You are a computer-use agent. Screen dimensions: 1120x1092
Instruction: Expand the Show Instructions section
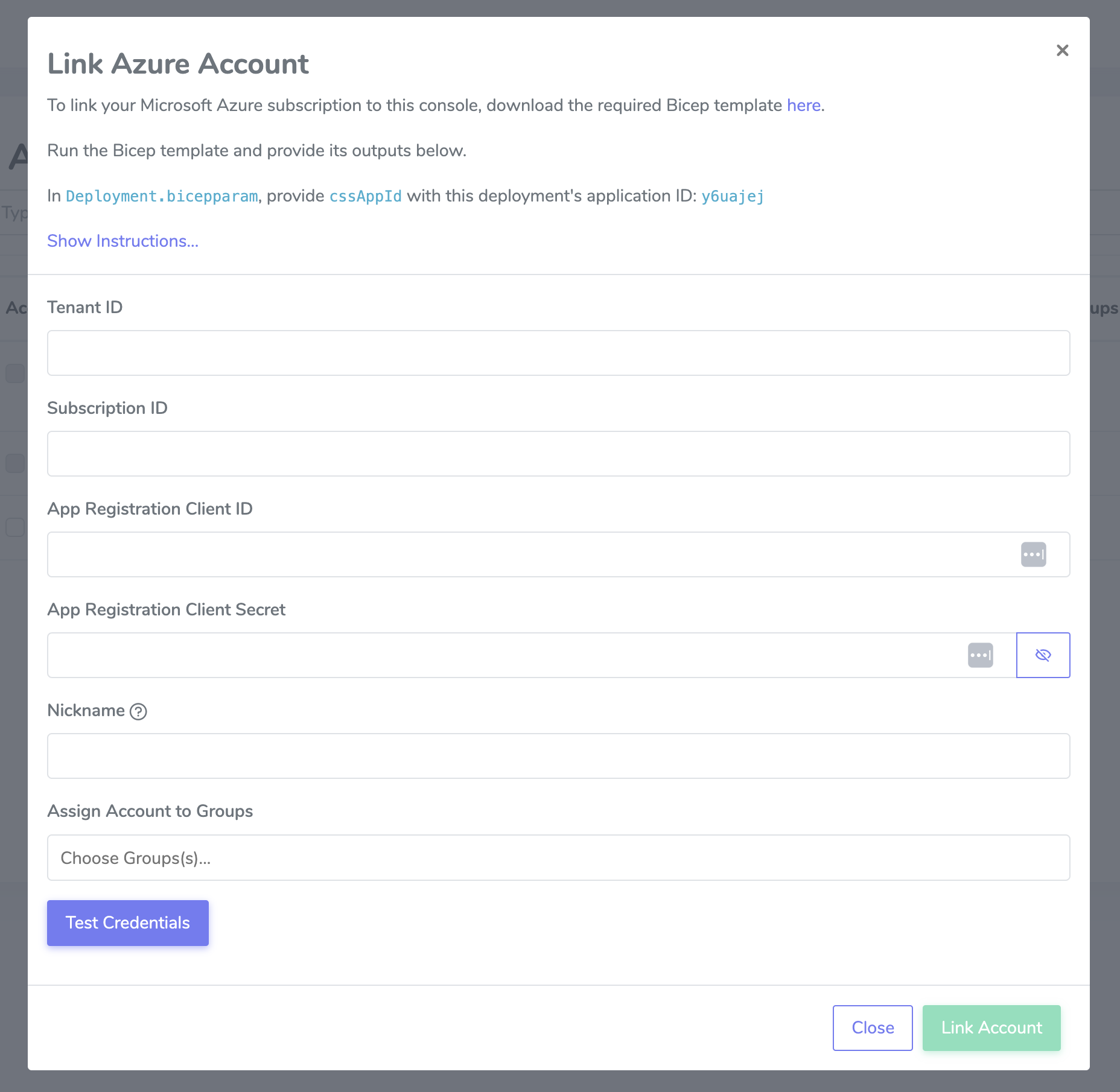tap(122, 241)
